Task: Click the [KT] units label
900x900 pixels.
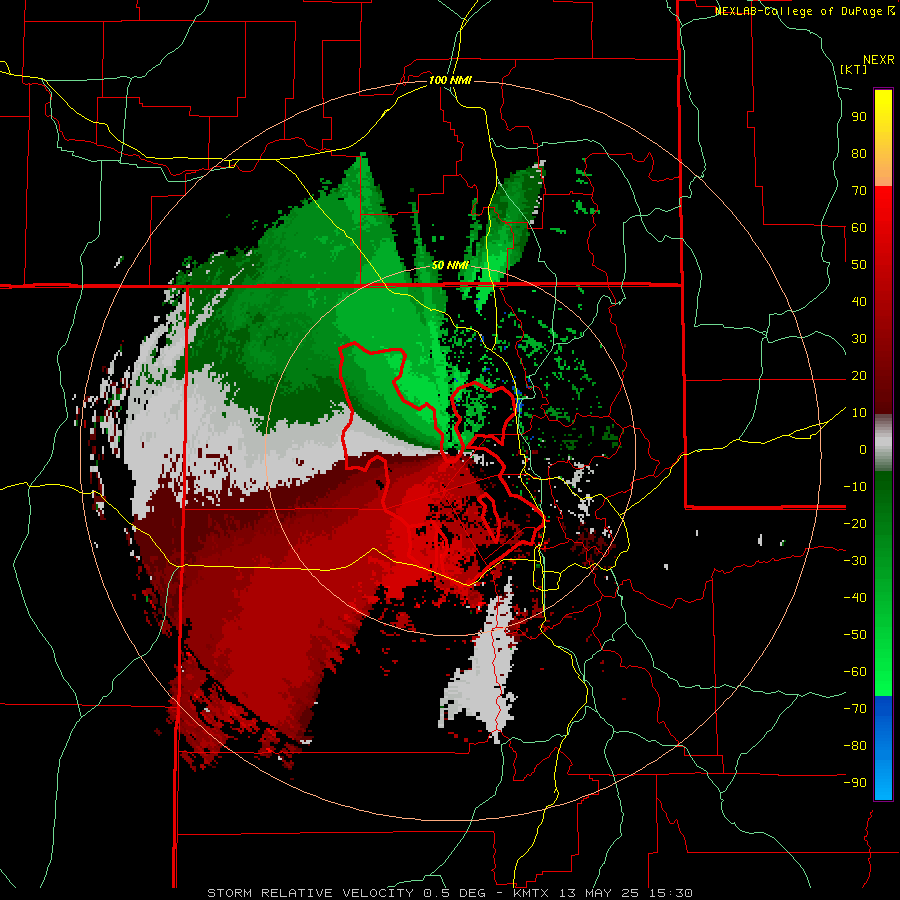Action: (x=853, y=69)
